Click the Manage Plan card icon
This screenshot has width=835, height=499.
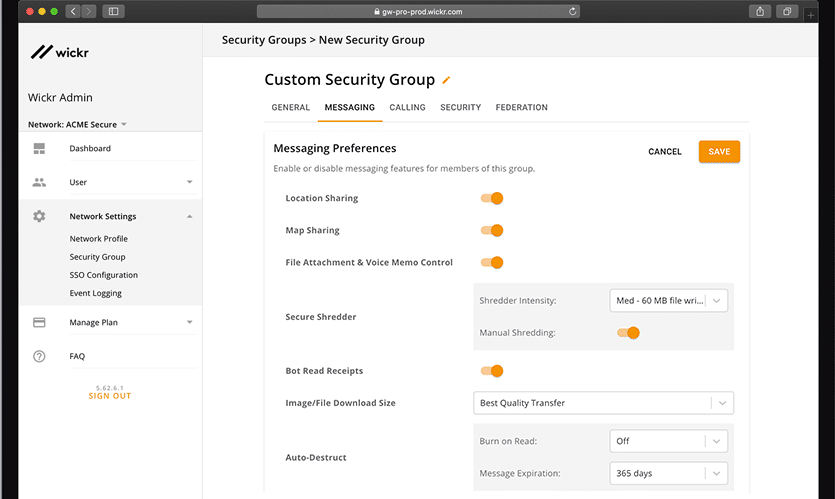(x=39, y=322)
